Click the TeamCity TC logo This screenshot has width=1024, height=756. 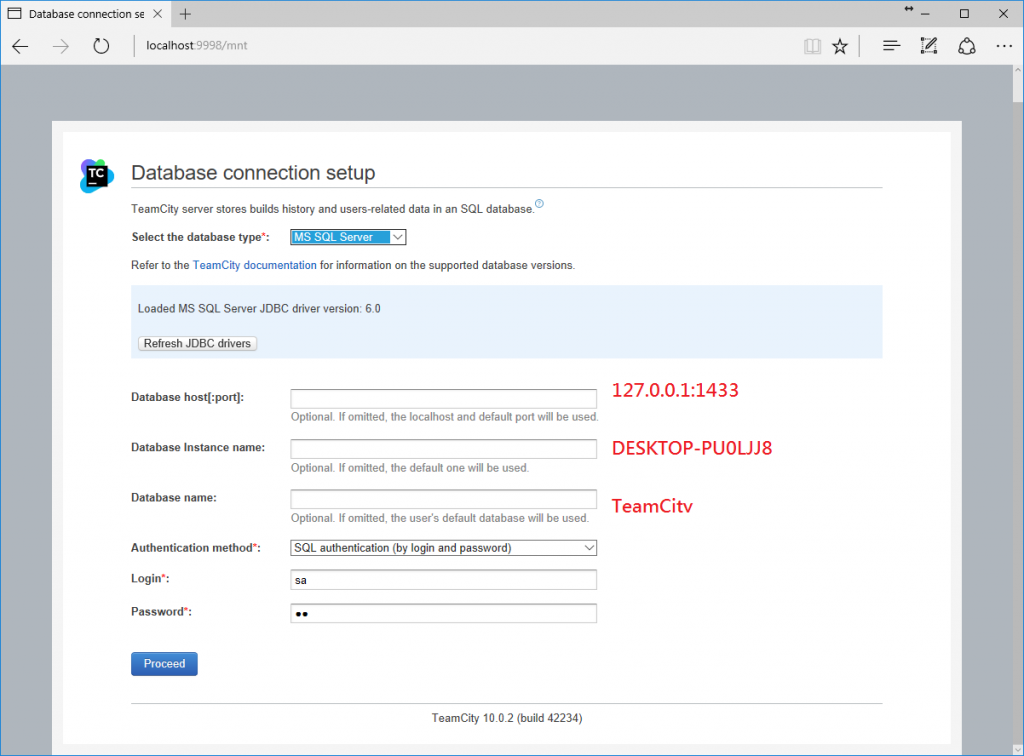(x=97, y=176)
